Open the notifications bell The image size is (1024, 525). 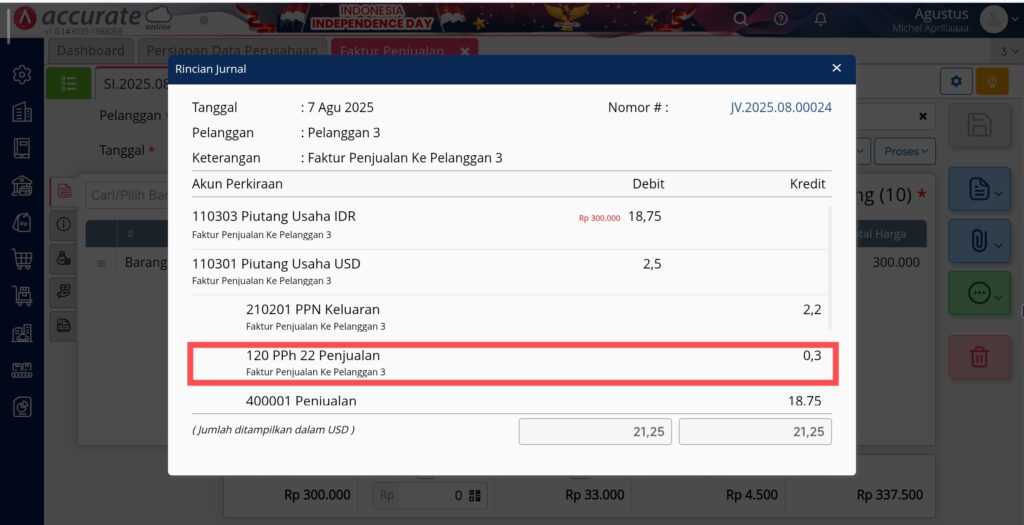(821, 19)
